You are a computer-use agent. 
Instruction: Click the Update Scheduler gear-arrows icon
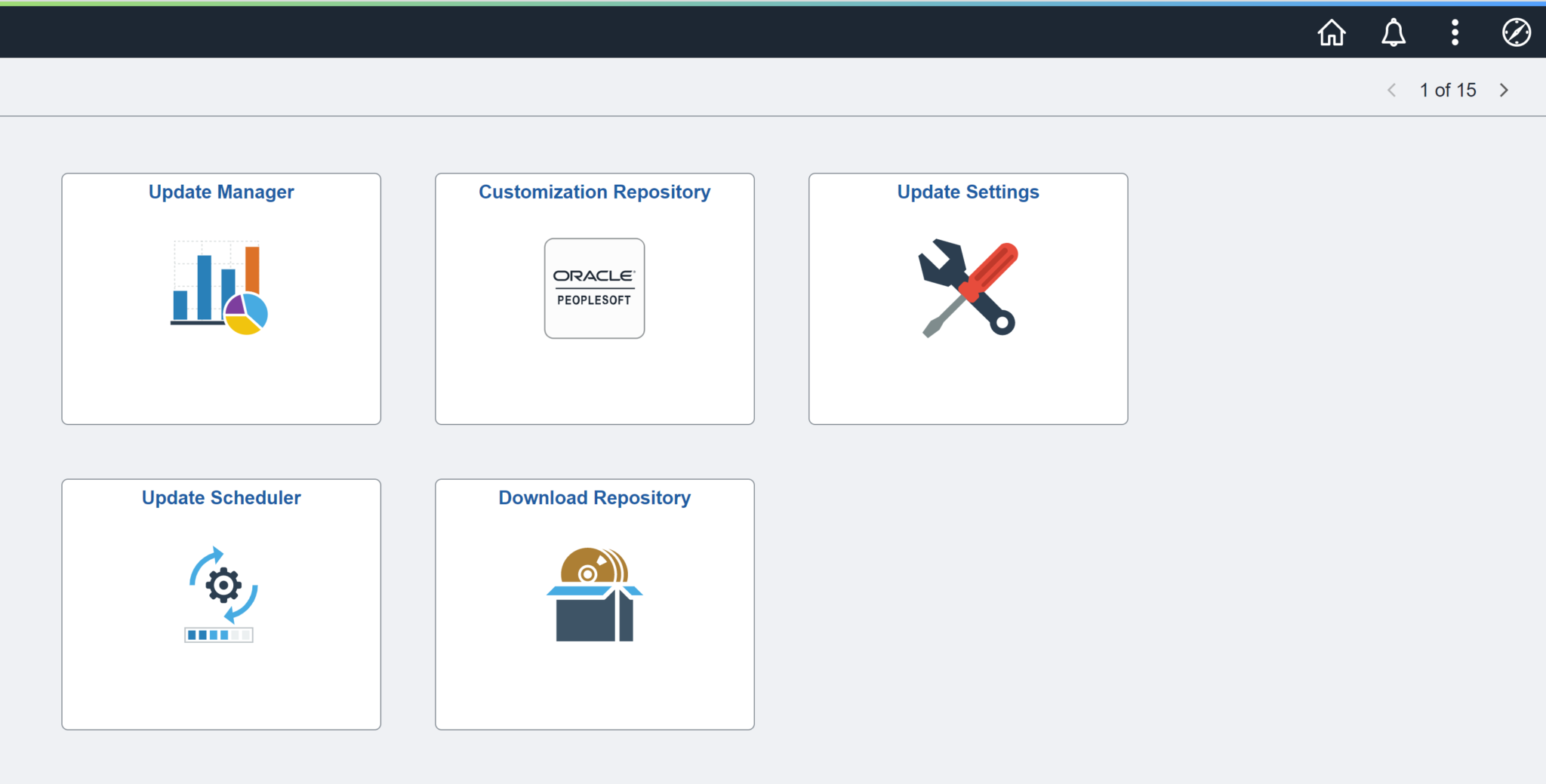click(x=221, y=594)
